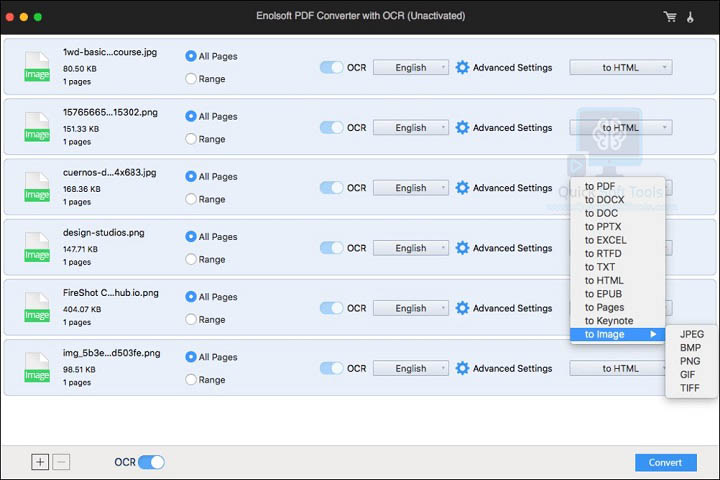
Task: Pick JPEG in the image submenu
Action: click(691, 334)
